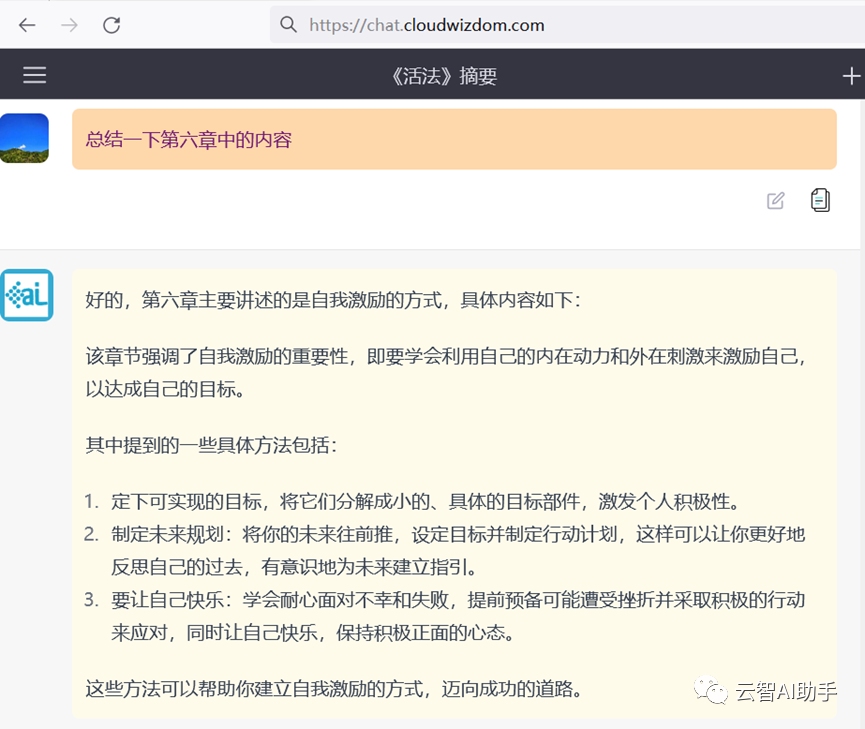865x729 pixels.
Task: Open the hamburger menu in the header
Action: [x=34, y=75]
